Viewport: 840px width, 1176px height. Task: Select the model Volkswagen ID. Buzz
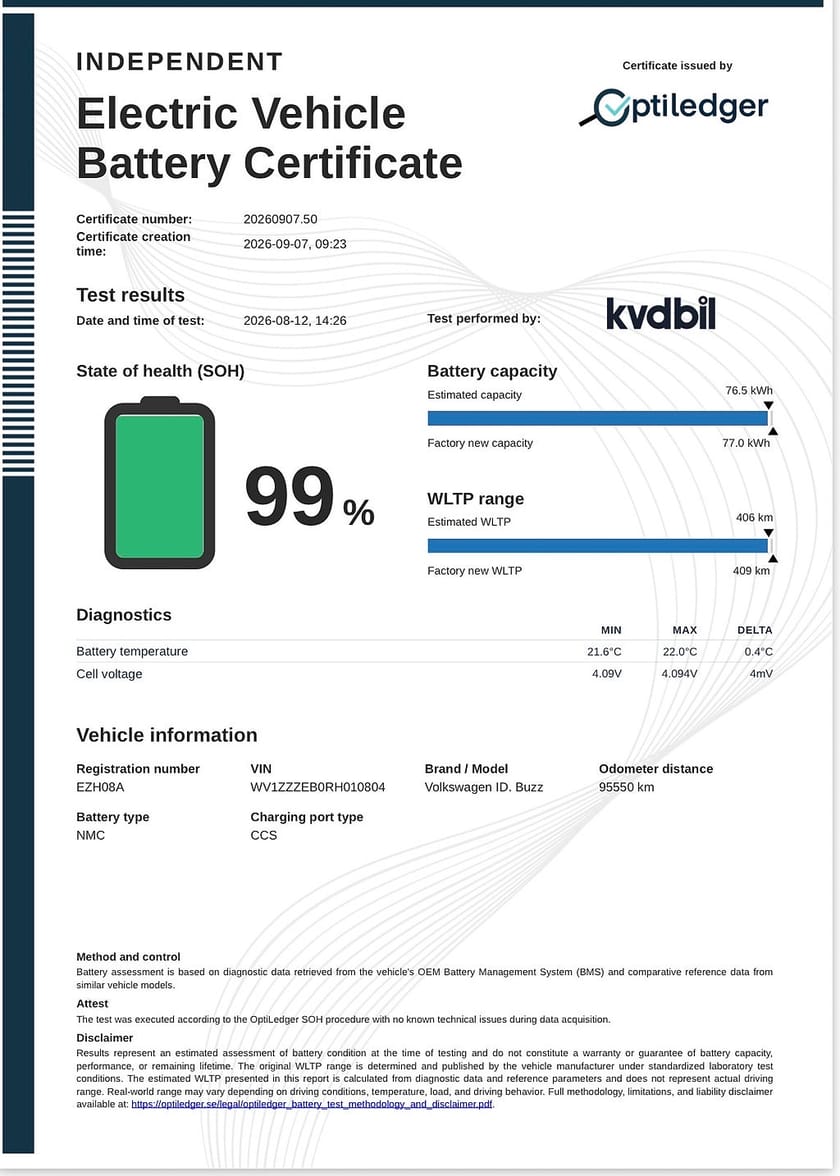click(484, 788)
